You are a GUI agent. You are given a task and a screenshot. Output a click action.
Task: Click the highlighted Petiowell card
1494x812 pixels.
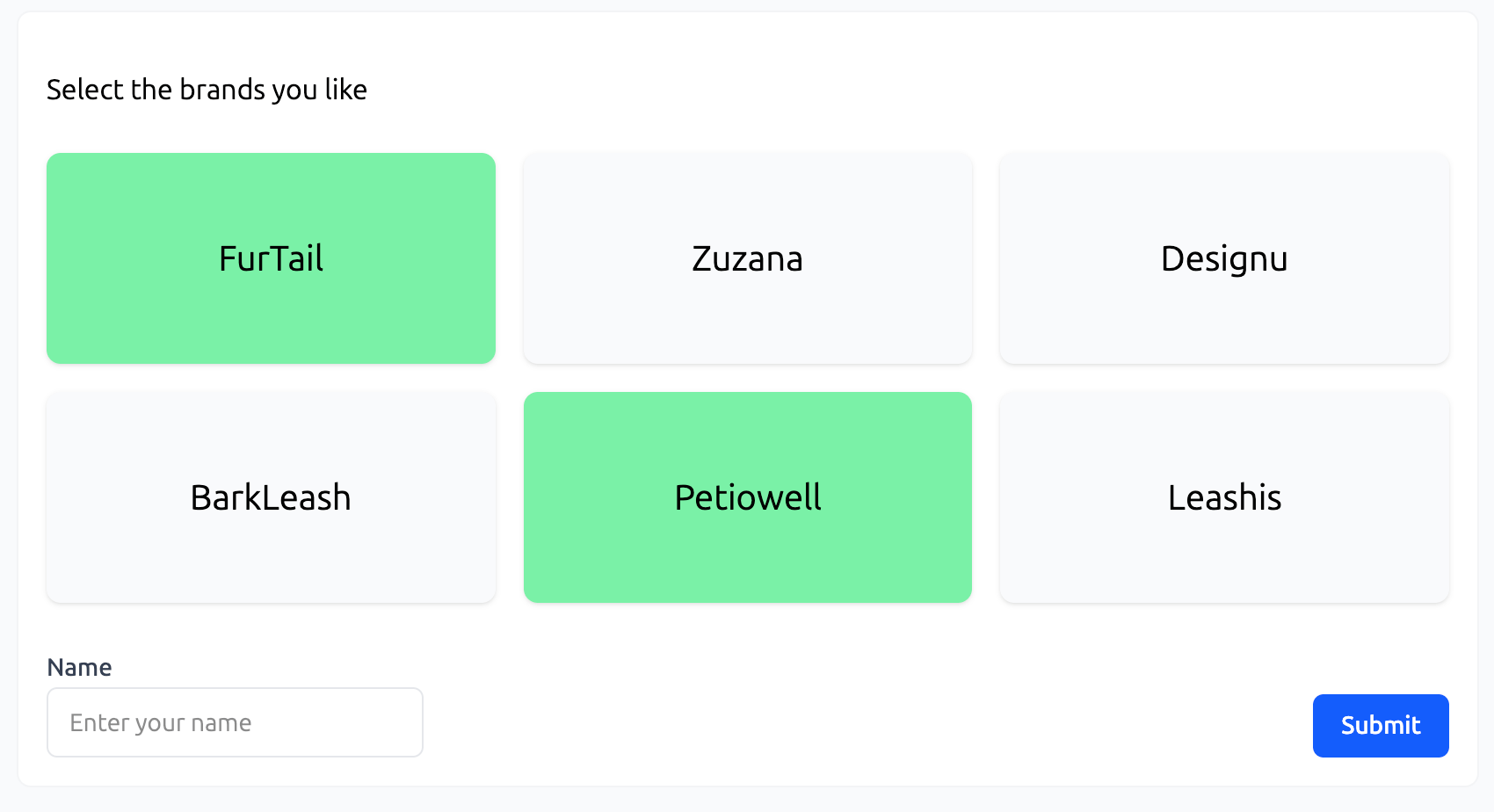click(x=747, y=497)
